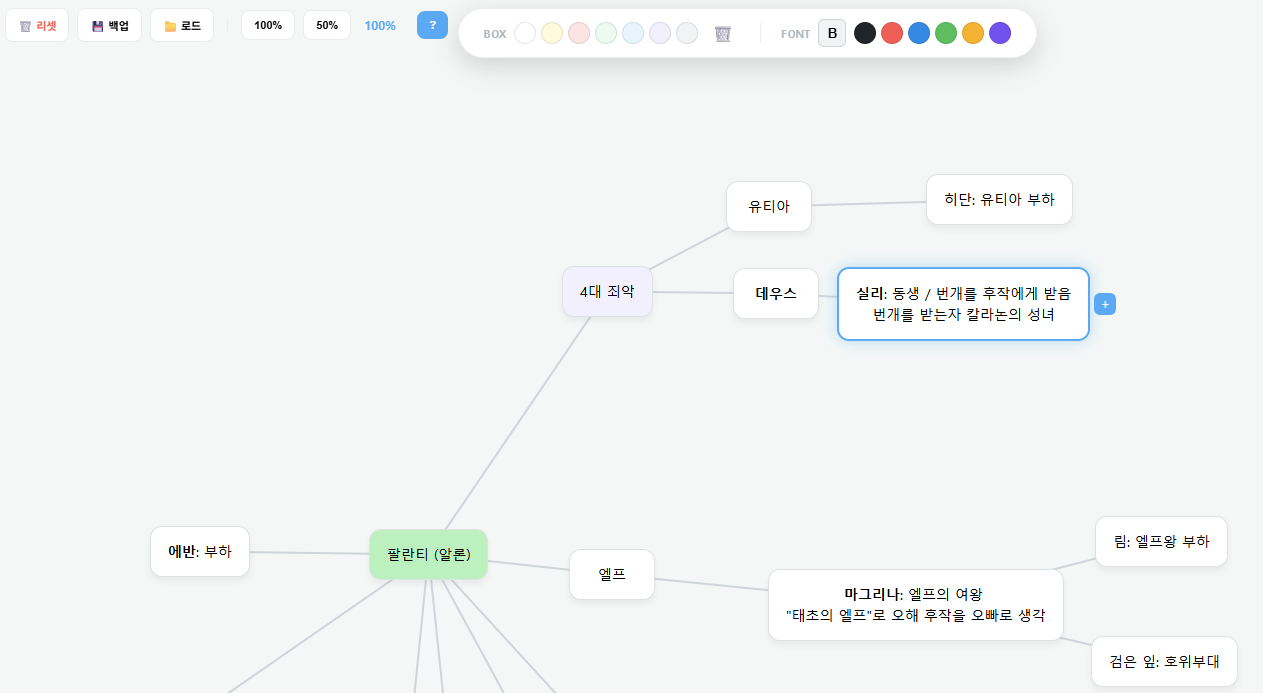Open a saved map with the 로드 folder icon

pos(181,24)
